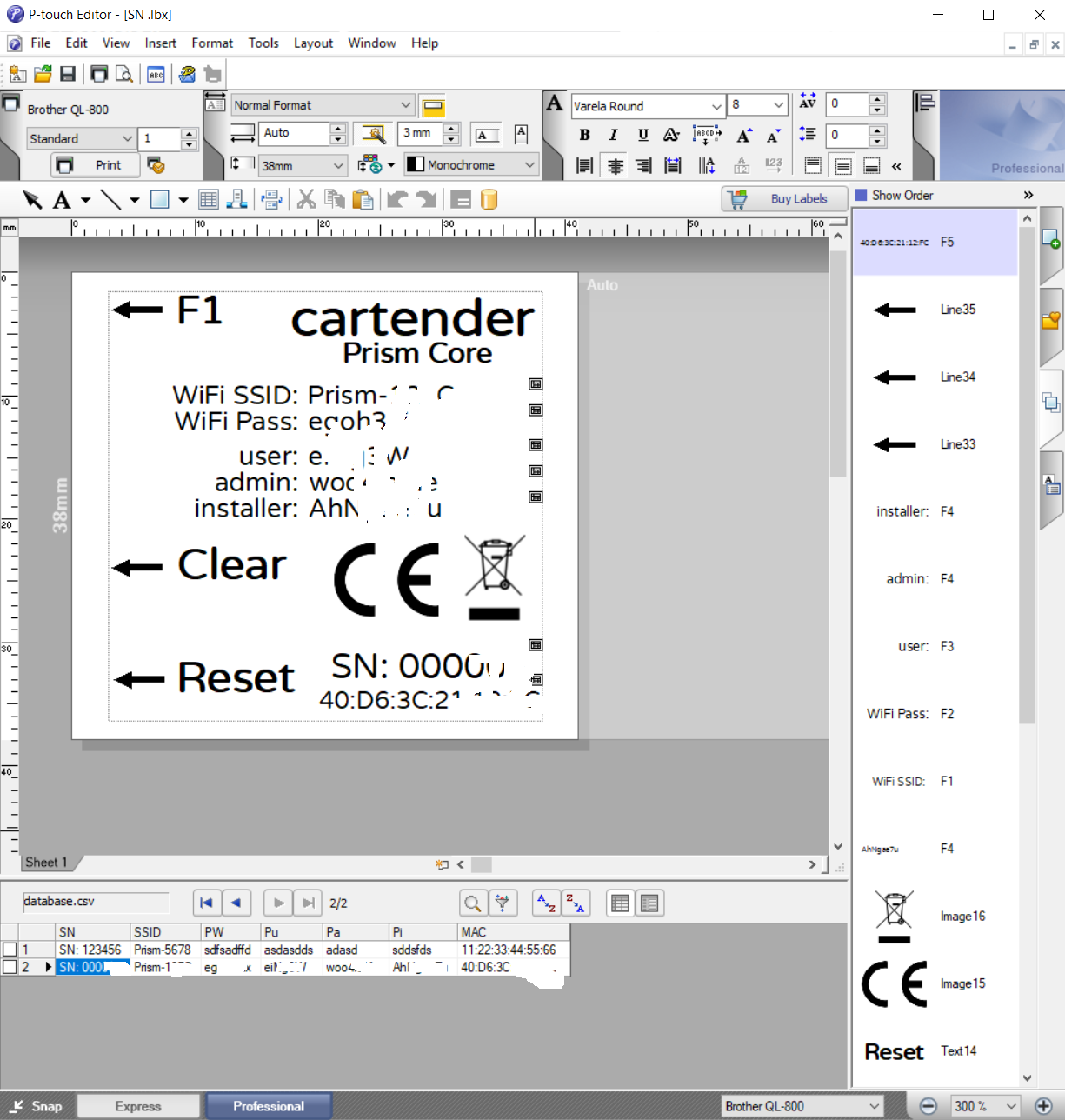This screenshot has width=1065, height=1120.
Task: Jump to first database record
Action: 206,903
